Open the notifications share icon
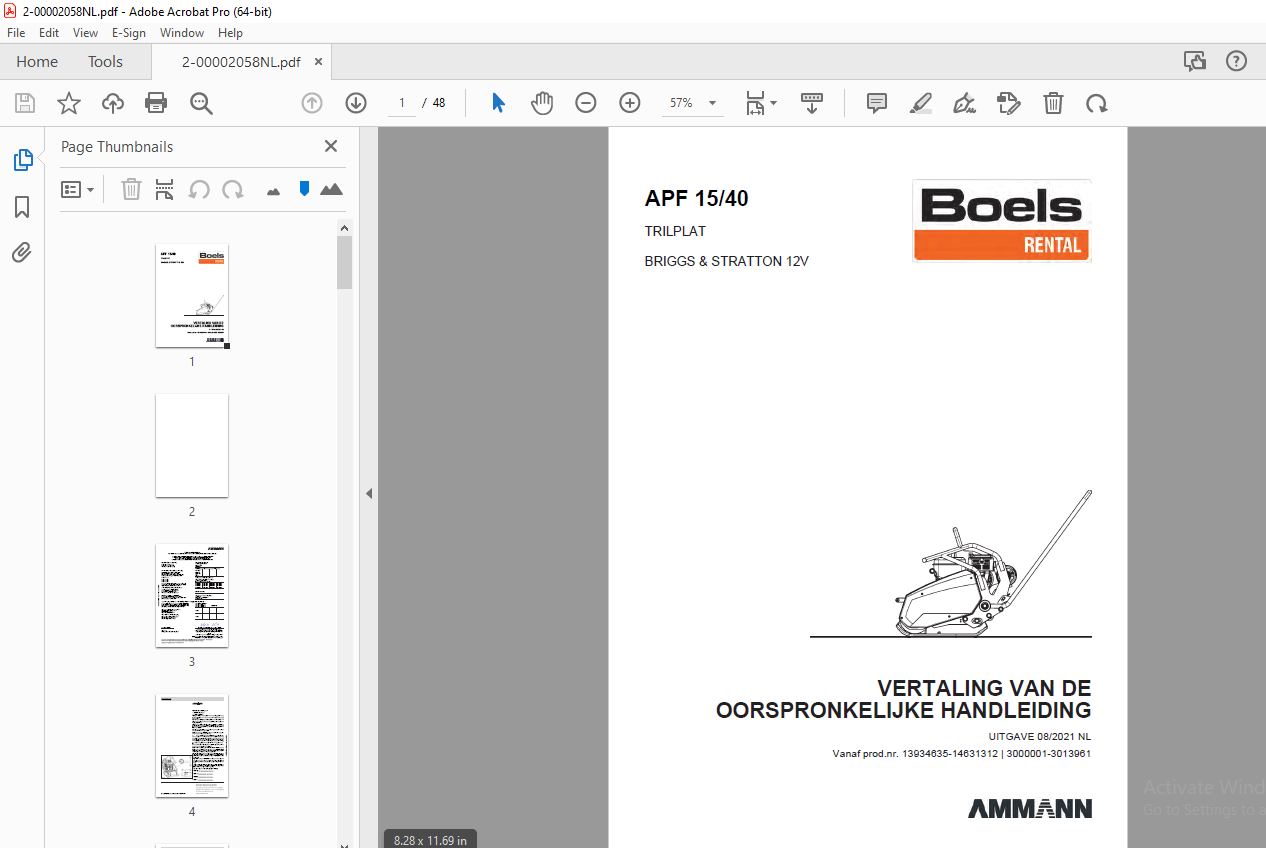This screenshot has width=1266, height=848. (1195, 61)
